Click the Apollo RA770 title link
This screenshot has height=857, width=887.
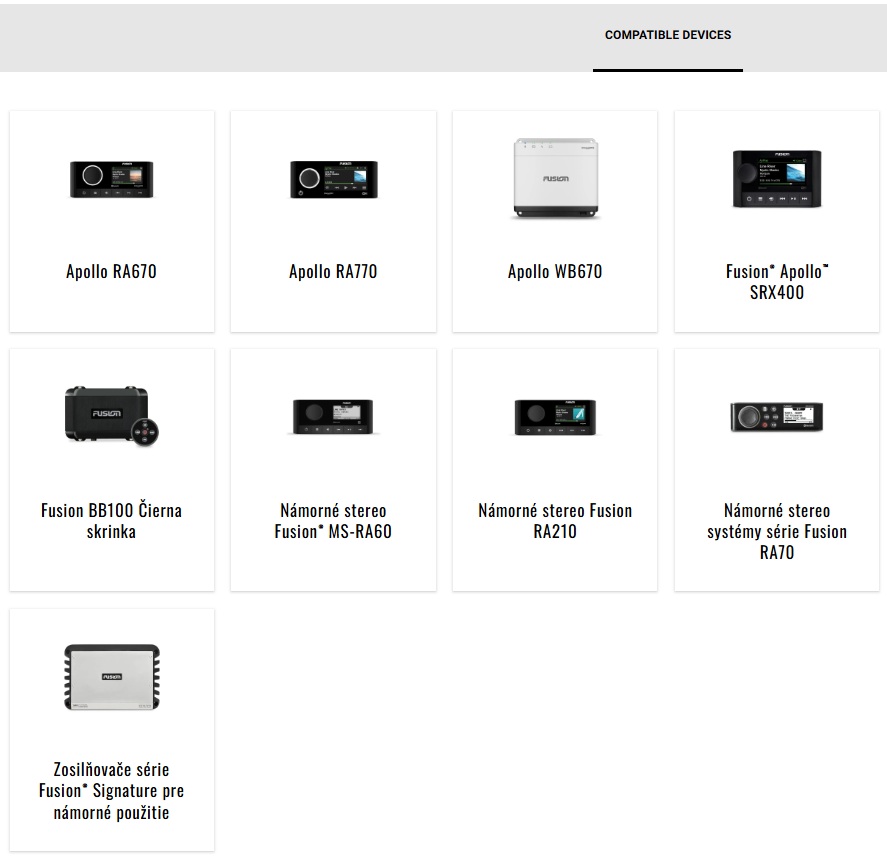333,272
